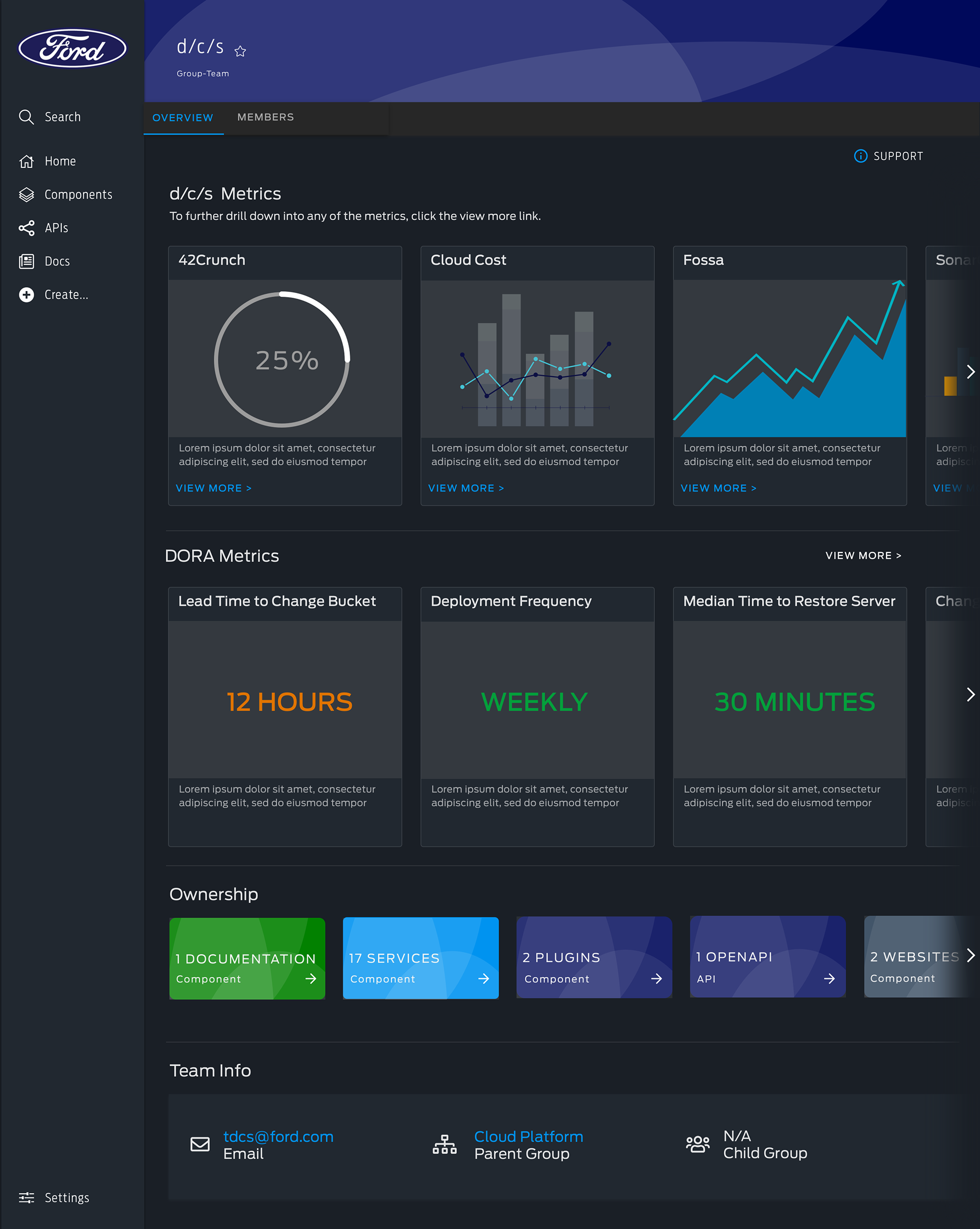Screen dimensions: 980x1229
Task: Click arrow on 1 Documentation card
Action: pos(310,979)
